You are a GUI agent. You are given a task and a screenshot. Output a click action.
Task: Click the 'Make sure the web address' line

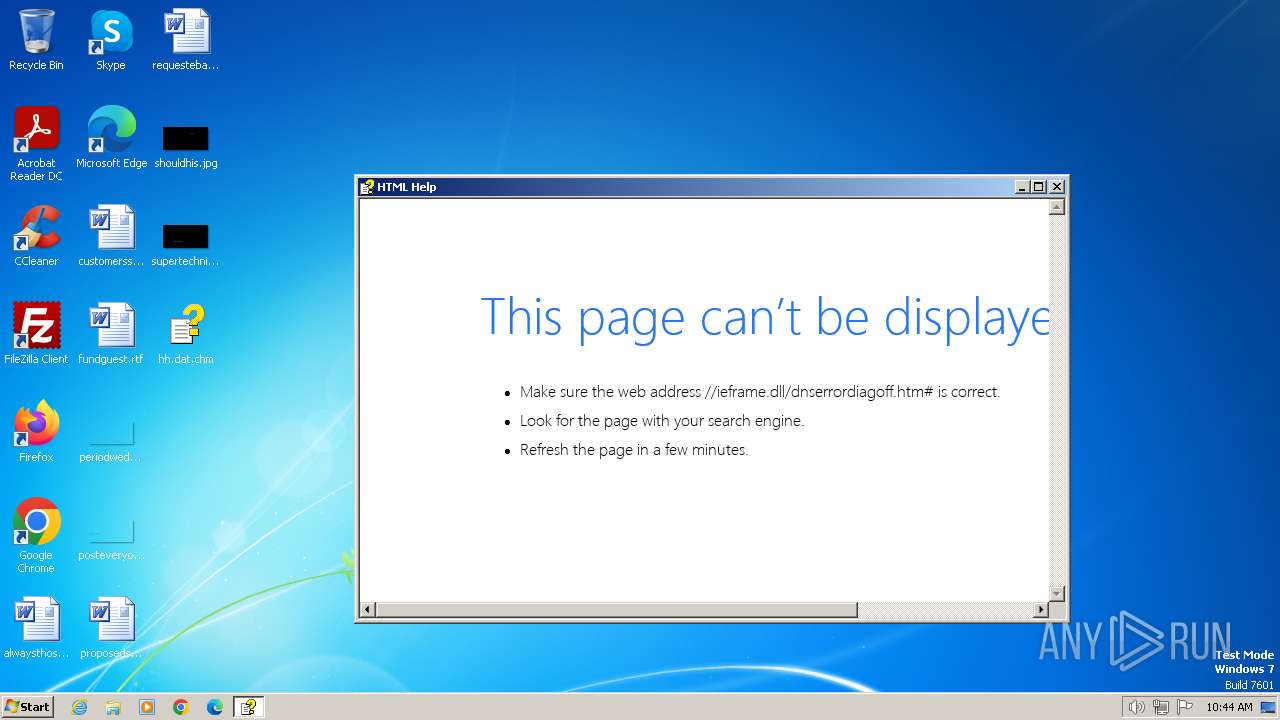(760, 392)
